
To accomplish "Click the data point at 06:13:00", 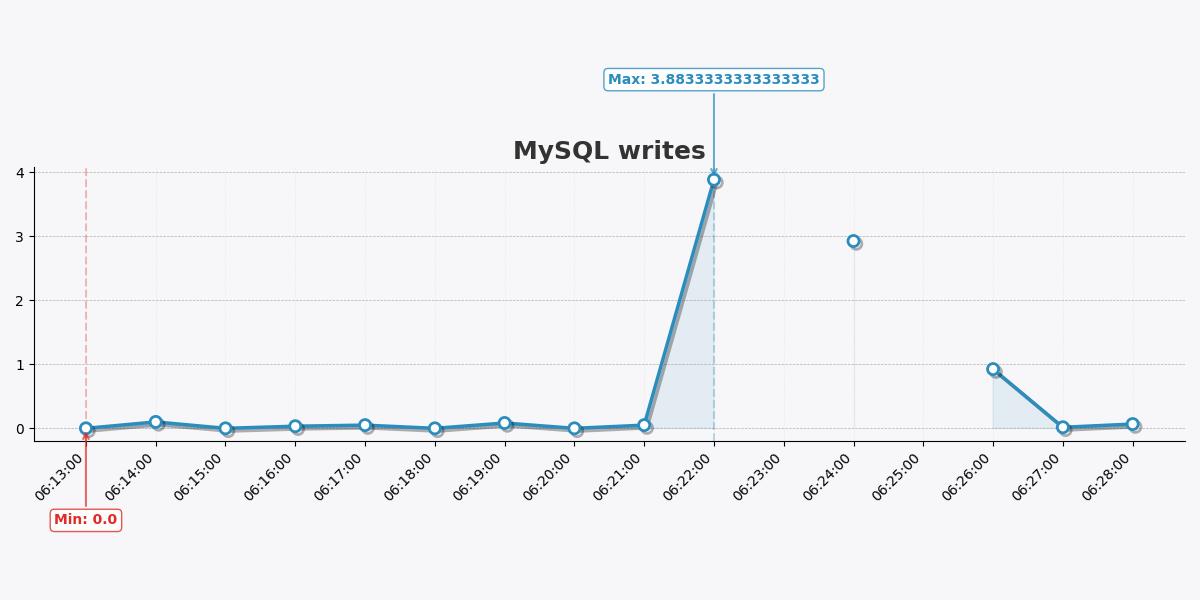I will (86, 428).
